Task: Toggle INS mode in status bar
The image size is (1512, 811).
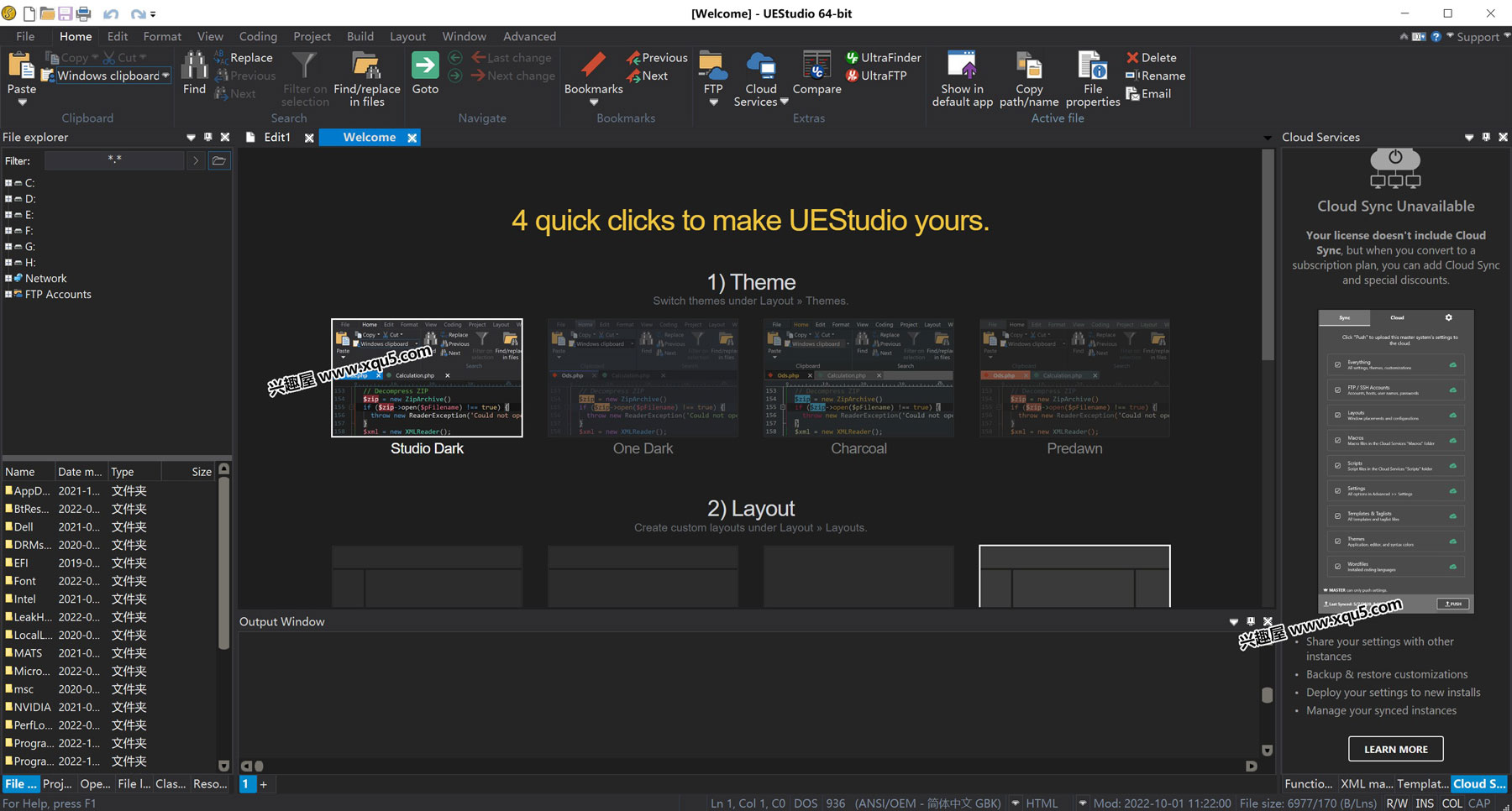Action: pos(1425,803)
